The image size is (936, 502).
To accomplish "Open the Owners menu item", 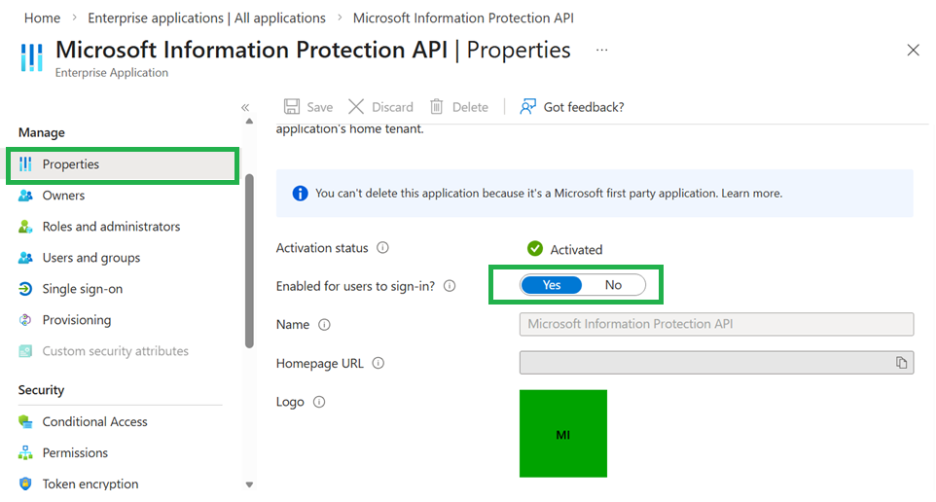I will 63,195.
